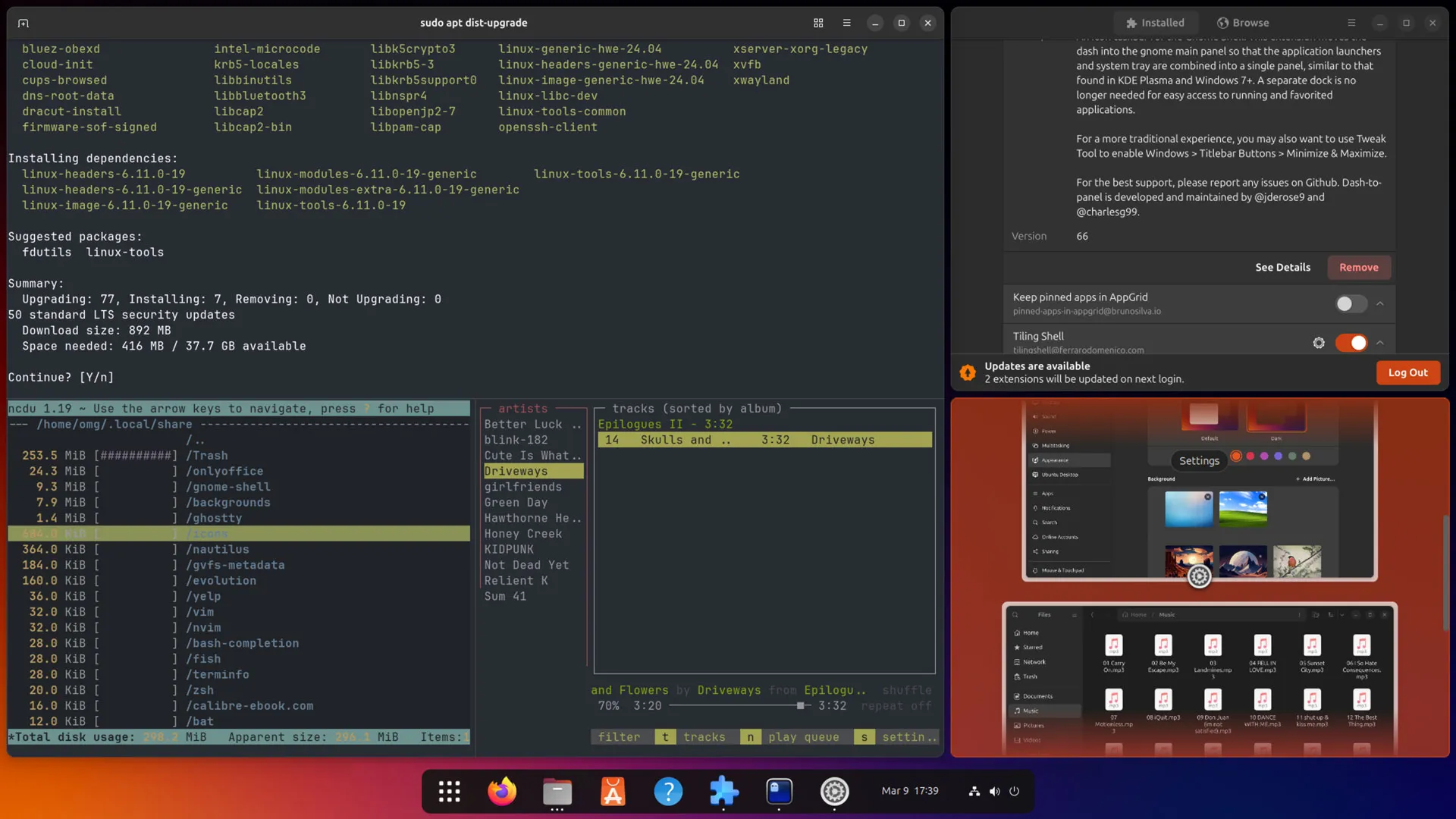Select filter in music player bottom bar
1456x819 pixels.
click(620, 737)
